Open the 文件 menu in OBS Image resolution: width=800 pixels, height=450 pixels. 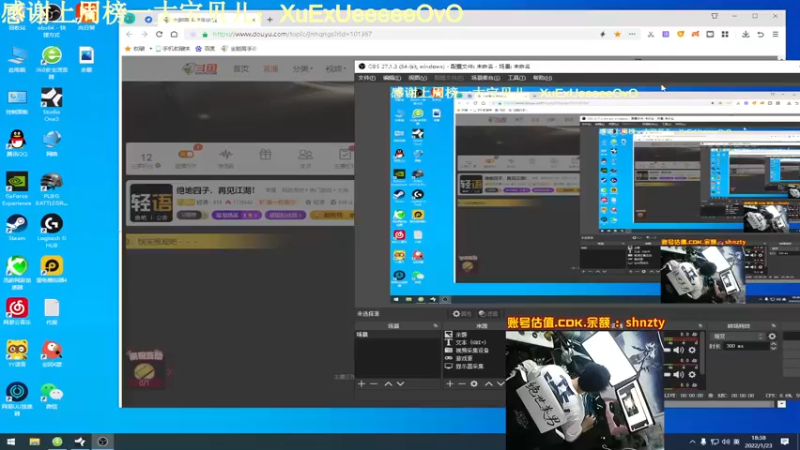coord(366,78)
